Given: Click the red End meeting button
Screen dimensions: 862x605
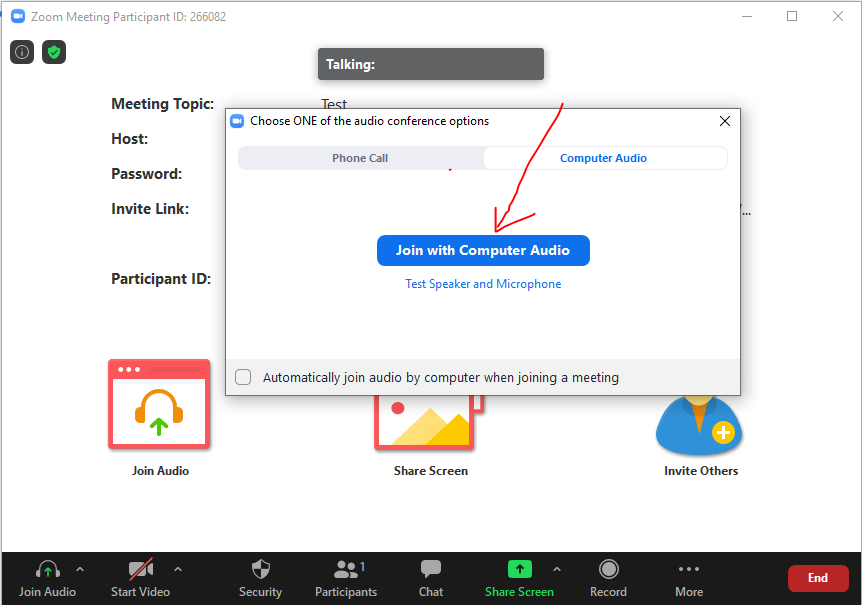Looking at the screenshot, I should click(818, 578).
